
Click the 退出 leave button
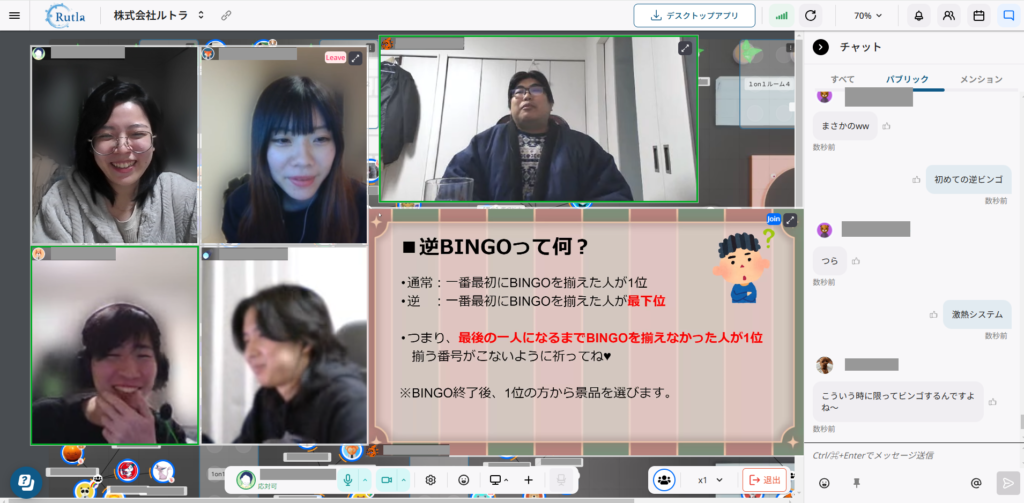click(x=765, y=480)
